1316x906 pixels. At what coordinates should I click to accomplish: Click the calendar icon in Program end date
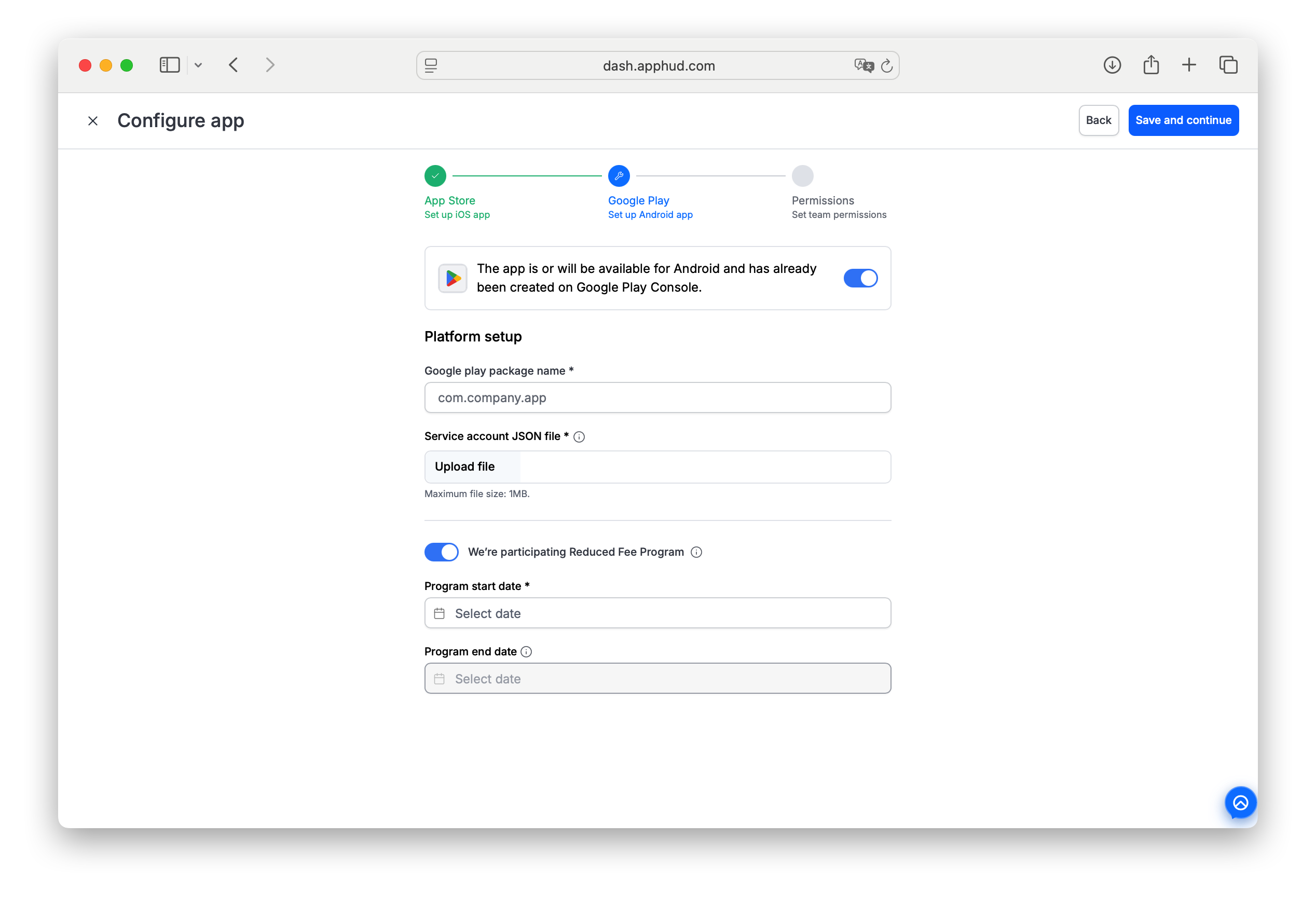click(439, 679)
